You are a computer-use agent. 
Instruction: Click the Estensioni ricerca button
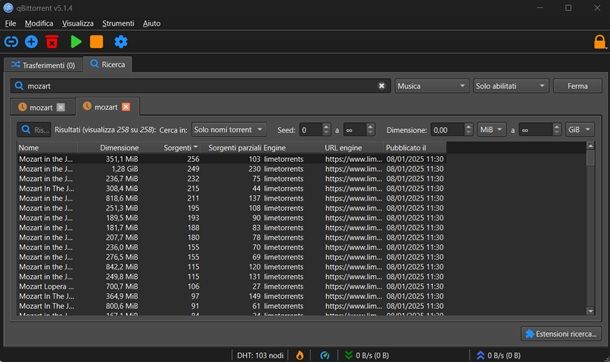pyautogui.click(x=561, y=334)
